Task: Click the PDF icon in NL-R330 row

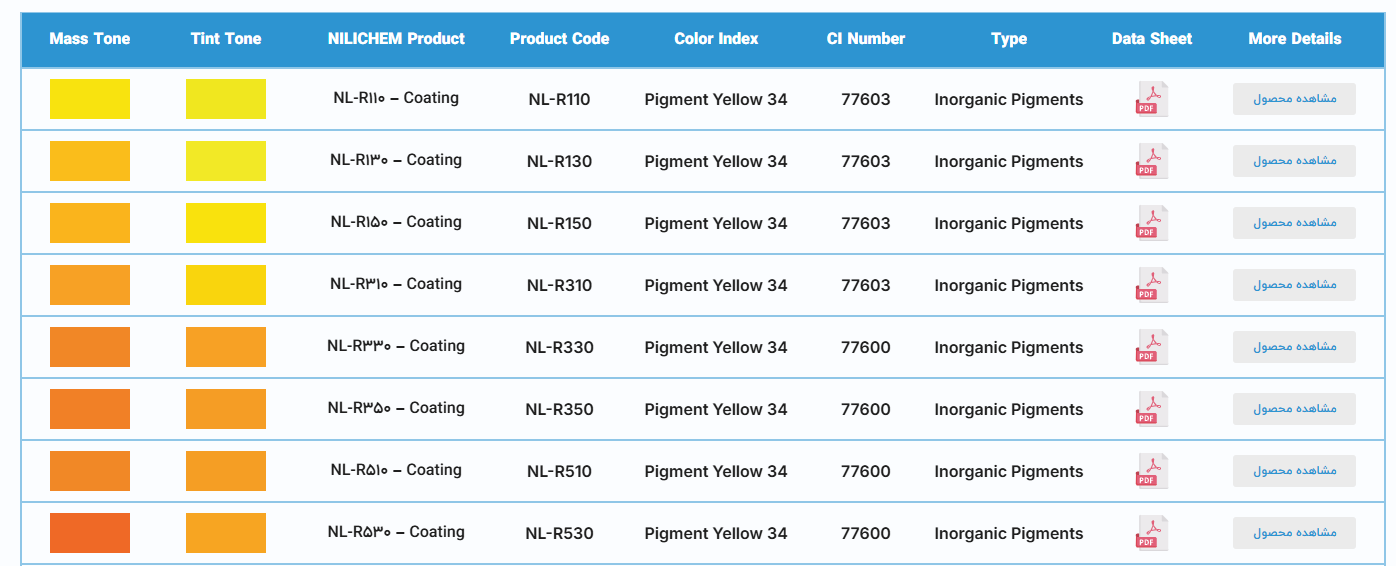Action: 1151,347
